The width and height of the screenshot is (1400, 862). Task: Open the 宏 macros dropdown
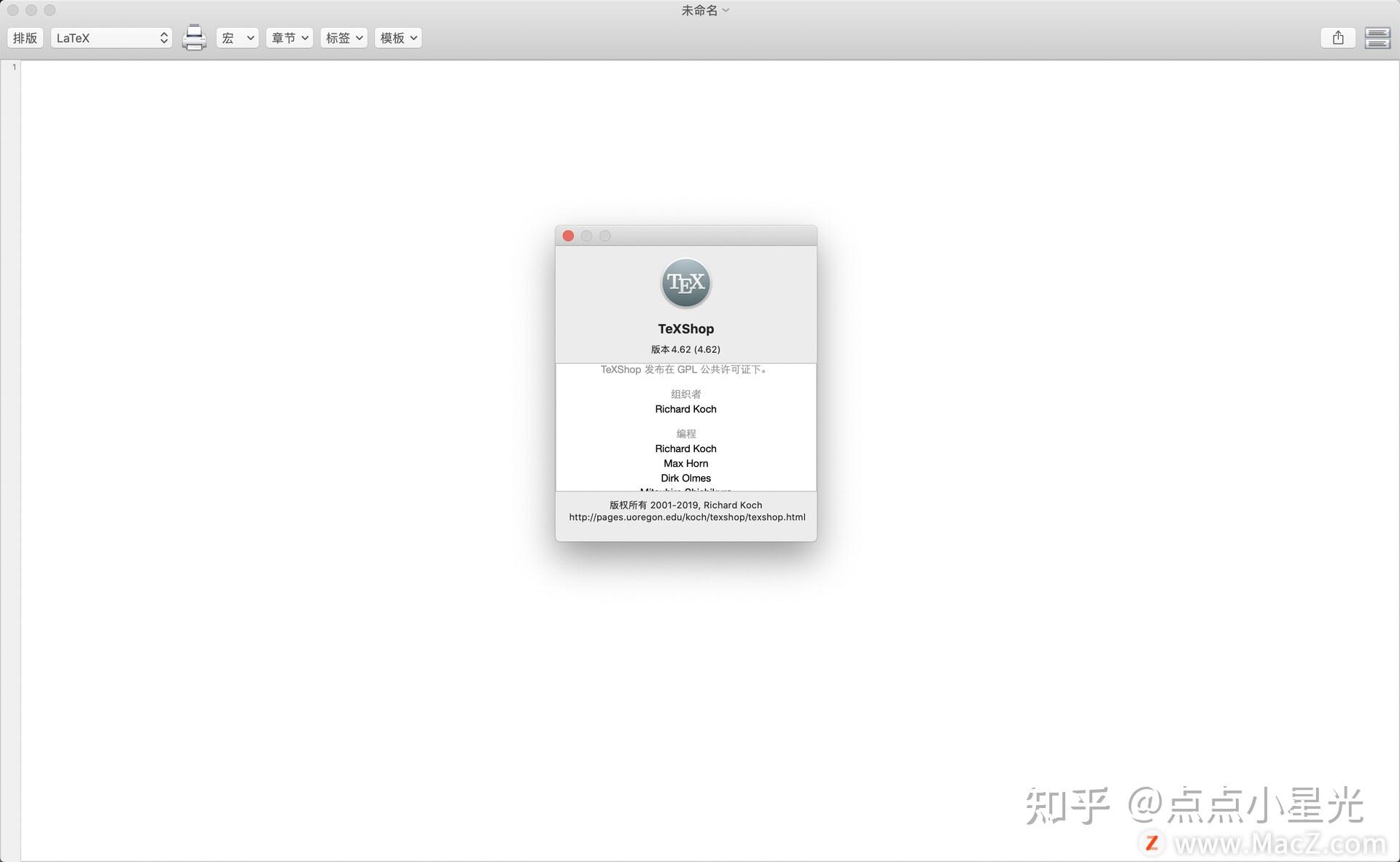[x=237, y=37]
